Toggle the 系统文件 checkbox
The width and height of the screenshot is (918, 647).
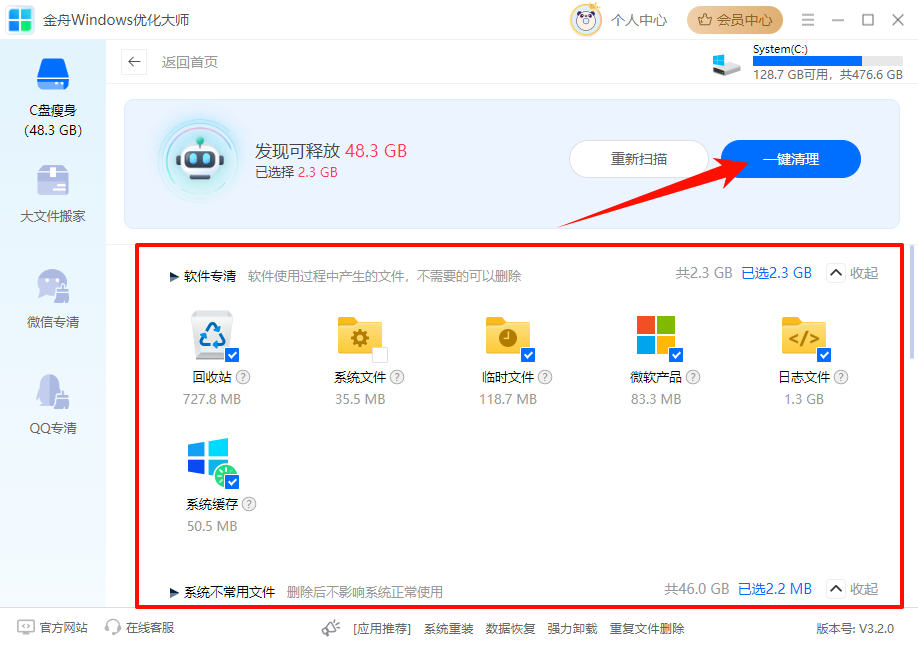coord(379,354)
